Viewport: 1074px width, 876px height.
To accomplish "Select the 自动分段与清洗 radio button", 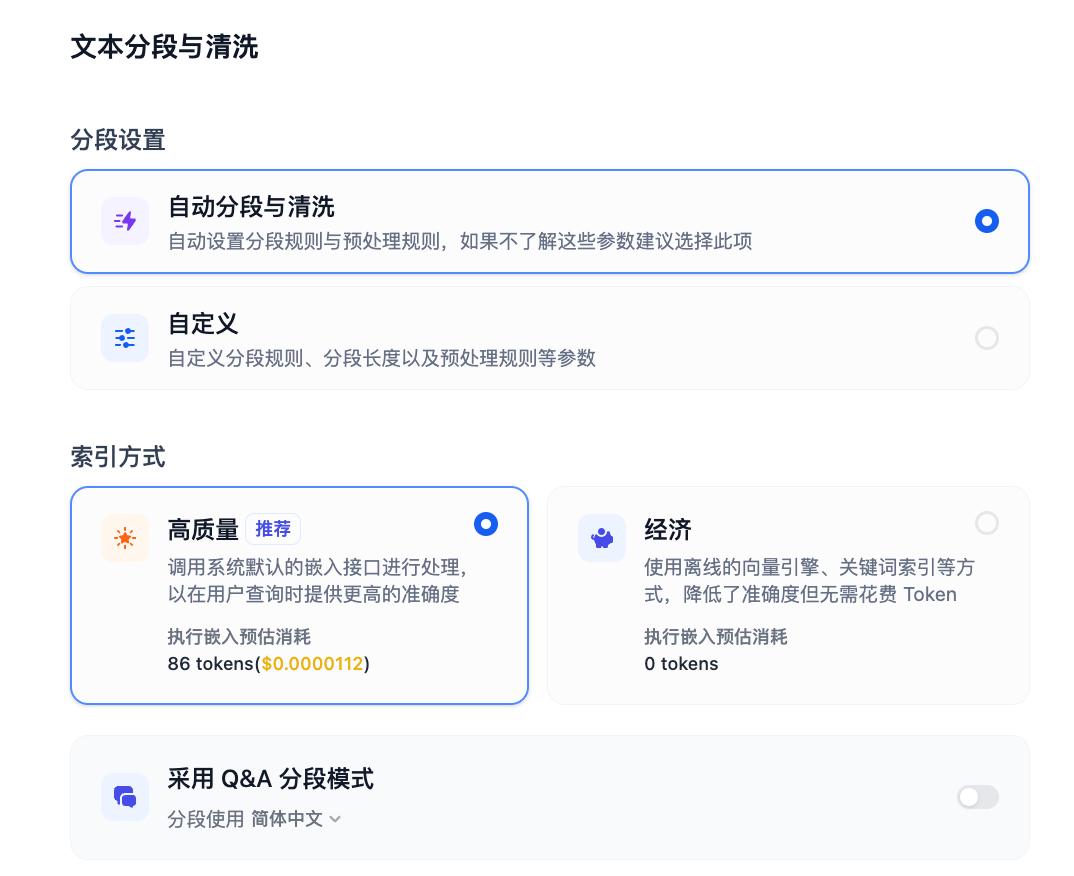I will 987,221.
